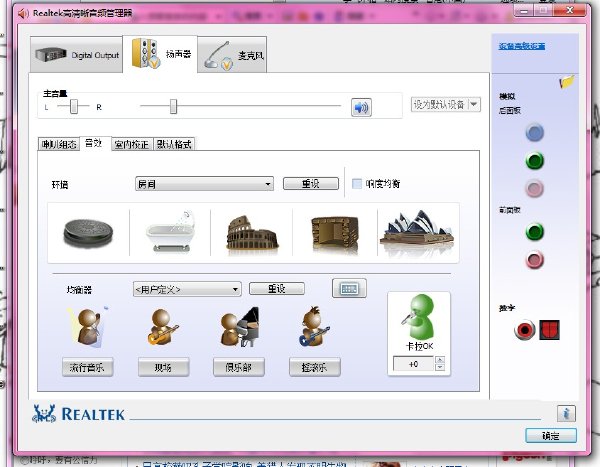Open the 环境 environment dropdown showing 房间
600x467 pixels.
(x=204, y=184)
